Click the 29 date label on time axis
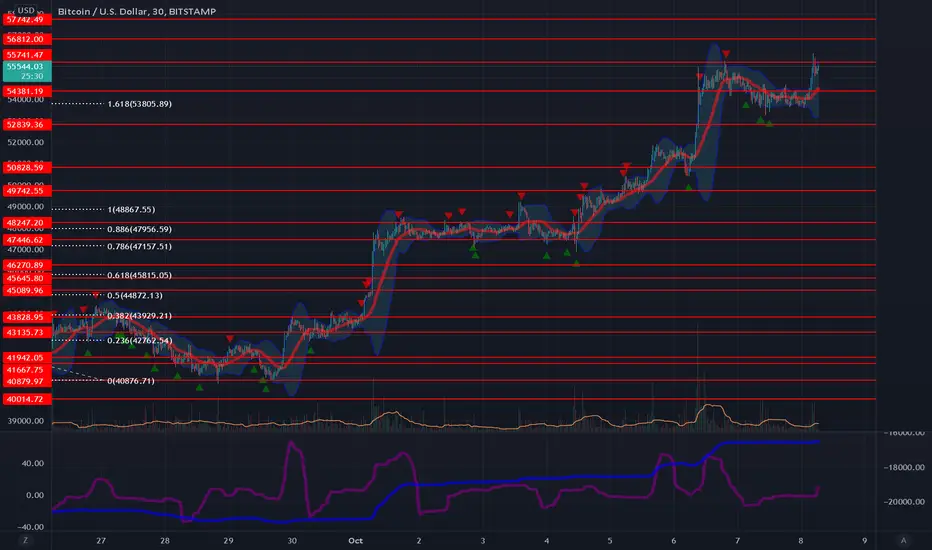Image resolution: width=932 pixels, height=550 pixels. point(228,540)
